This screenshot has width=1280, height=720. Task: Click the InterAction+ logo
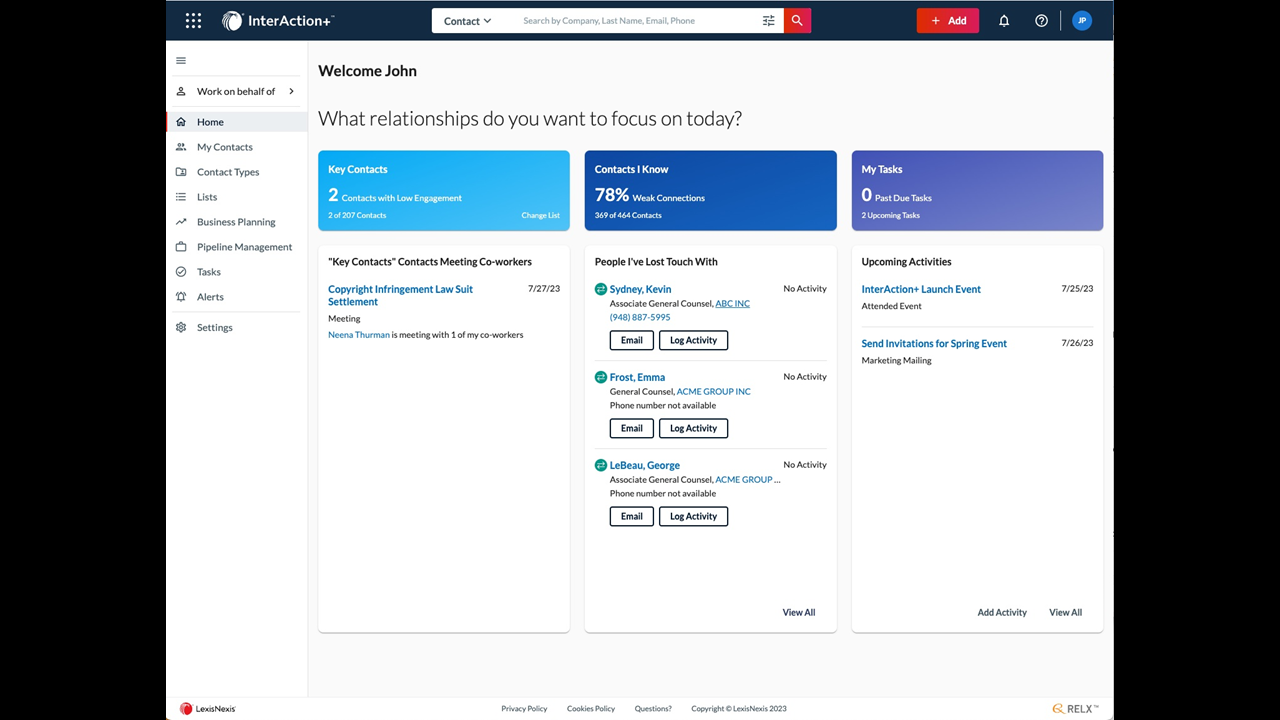(x=278, y=20)
